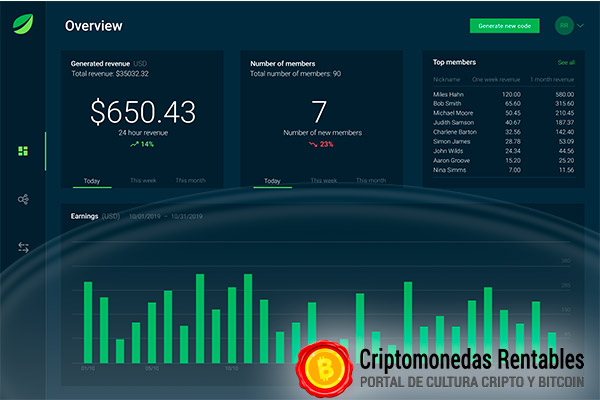Select member Nina Simms
Viewport: 600px width, 400px height.
pos(450,170)
